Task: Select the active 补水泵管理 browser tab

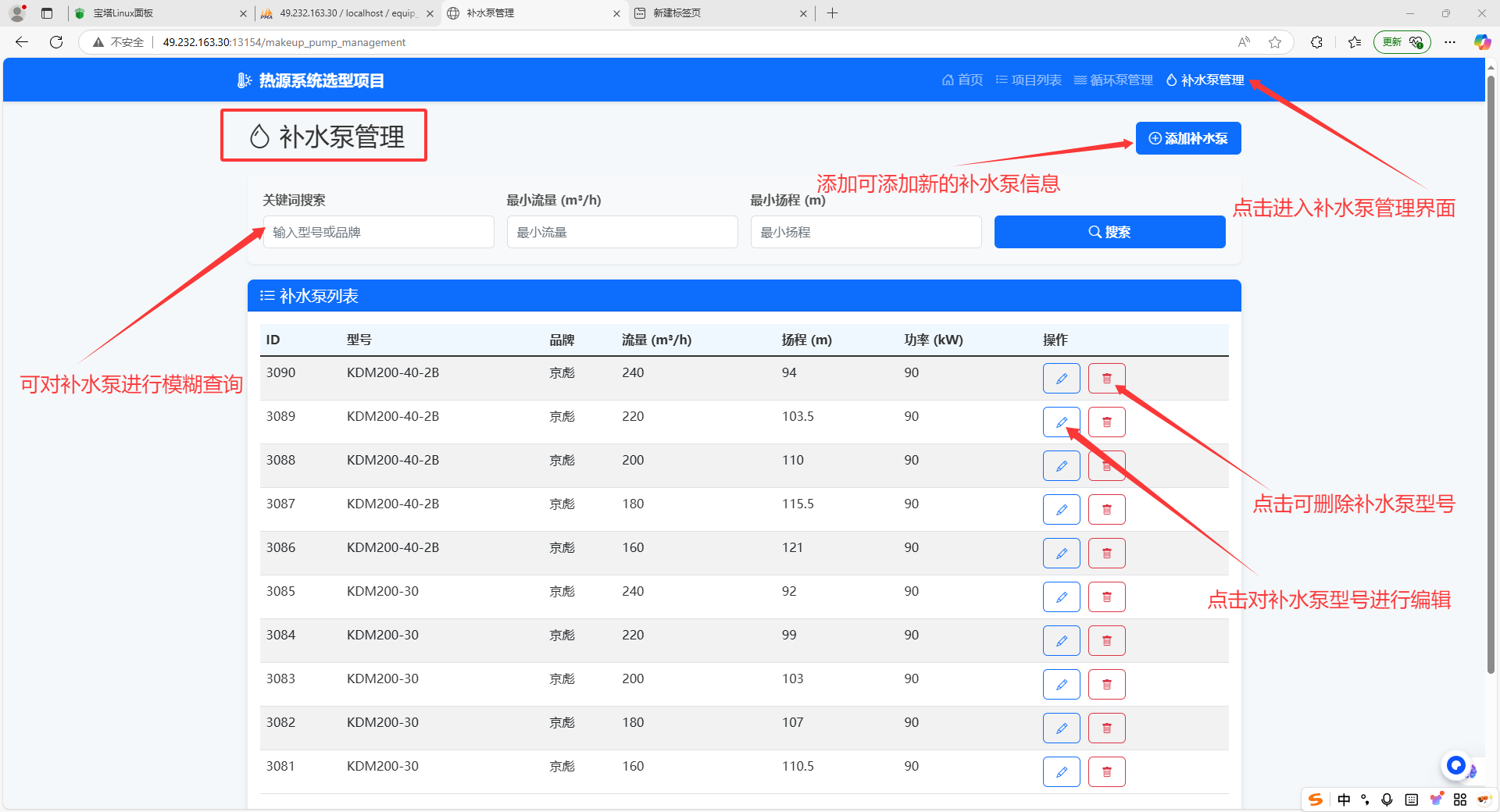Action: [x=534, y=13]
